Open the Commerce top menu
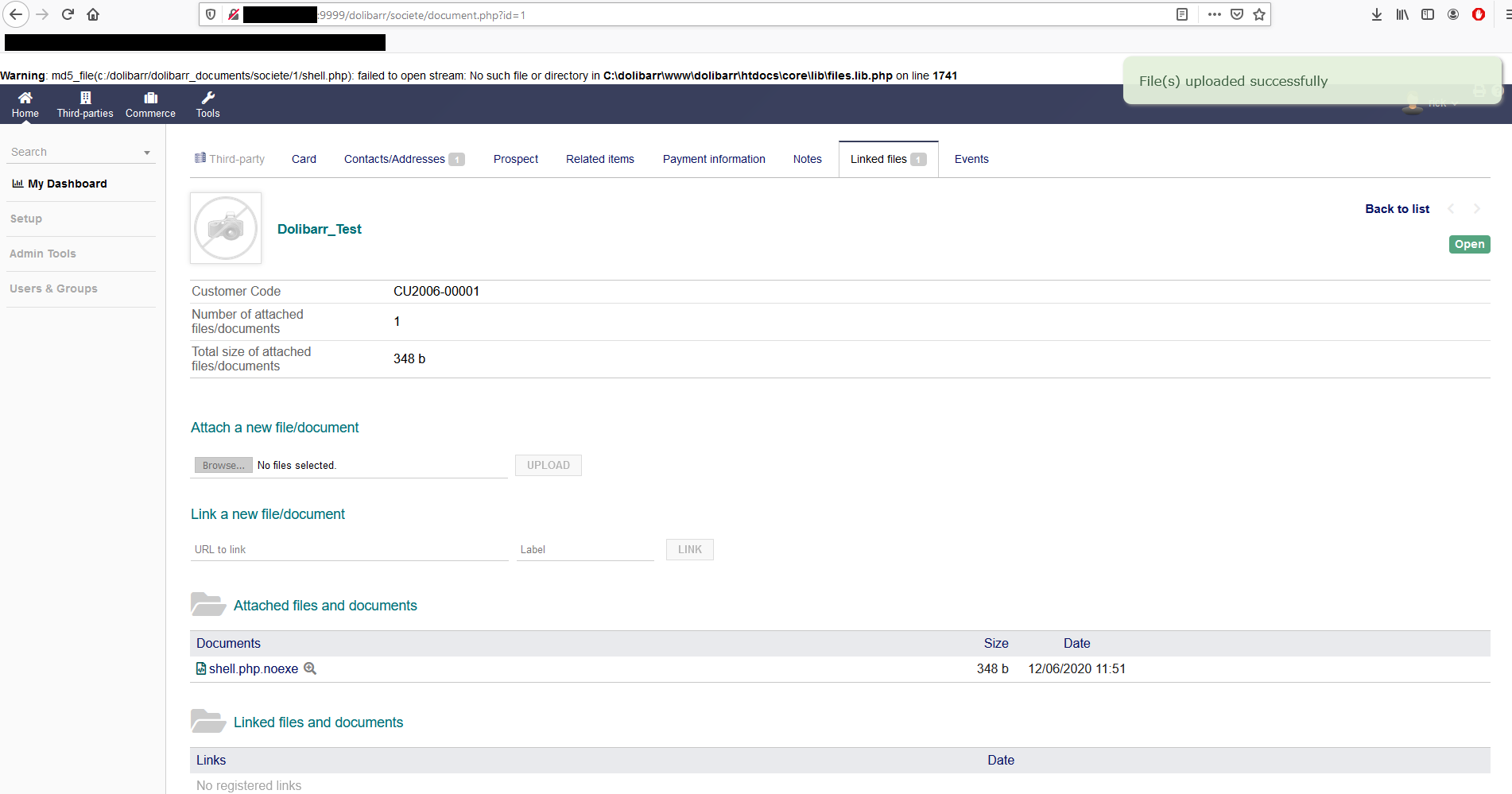The height and width of the screenshot is (794, 1512). 150,104
